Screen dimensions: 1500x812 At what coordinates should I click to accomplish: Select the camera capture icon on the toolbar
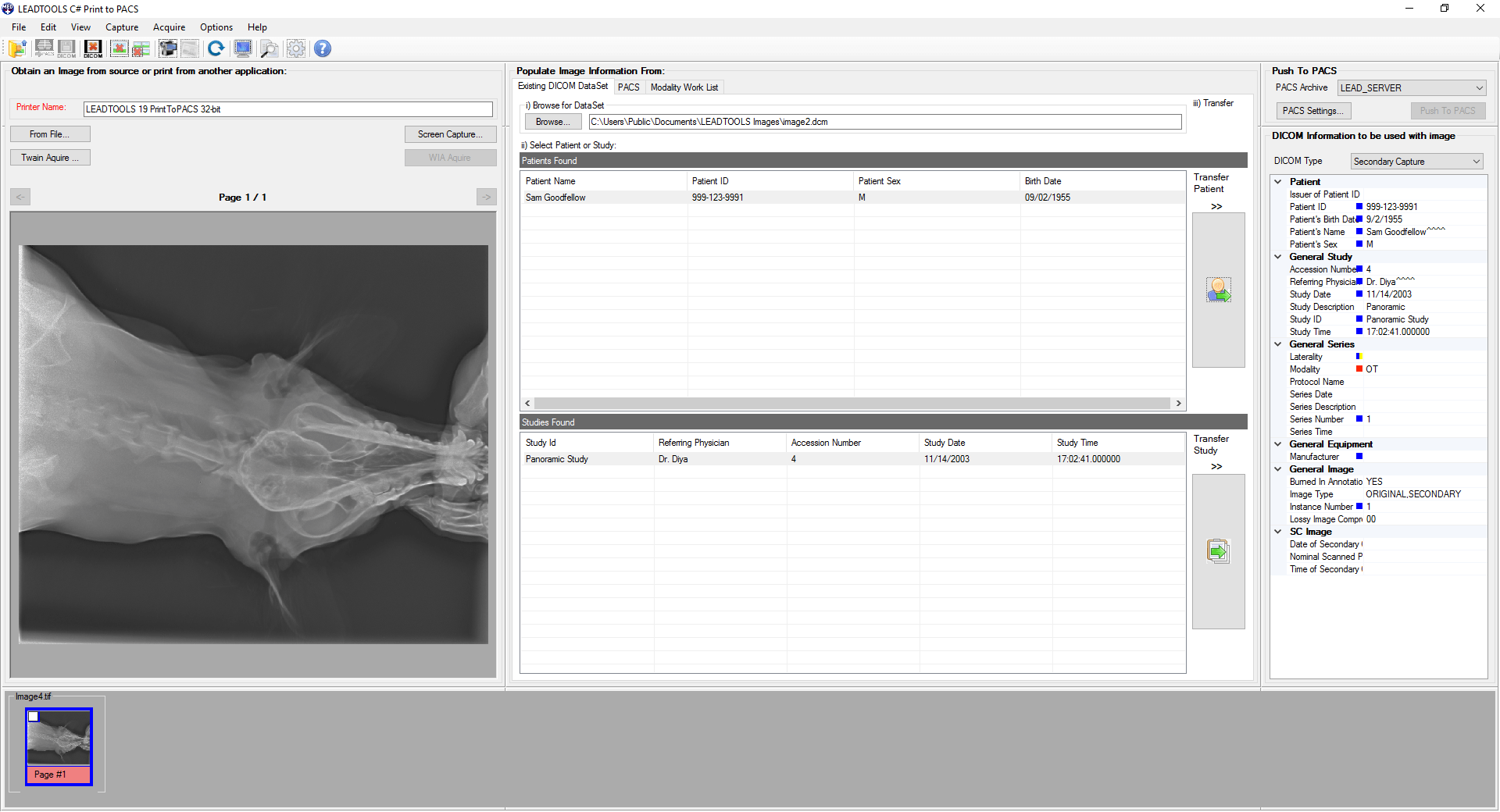167,48
